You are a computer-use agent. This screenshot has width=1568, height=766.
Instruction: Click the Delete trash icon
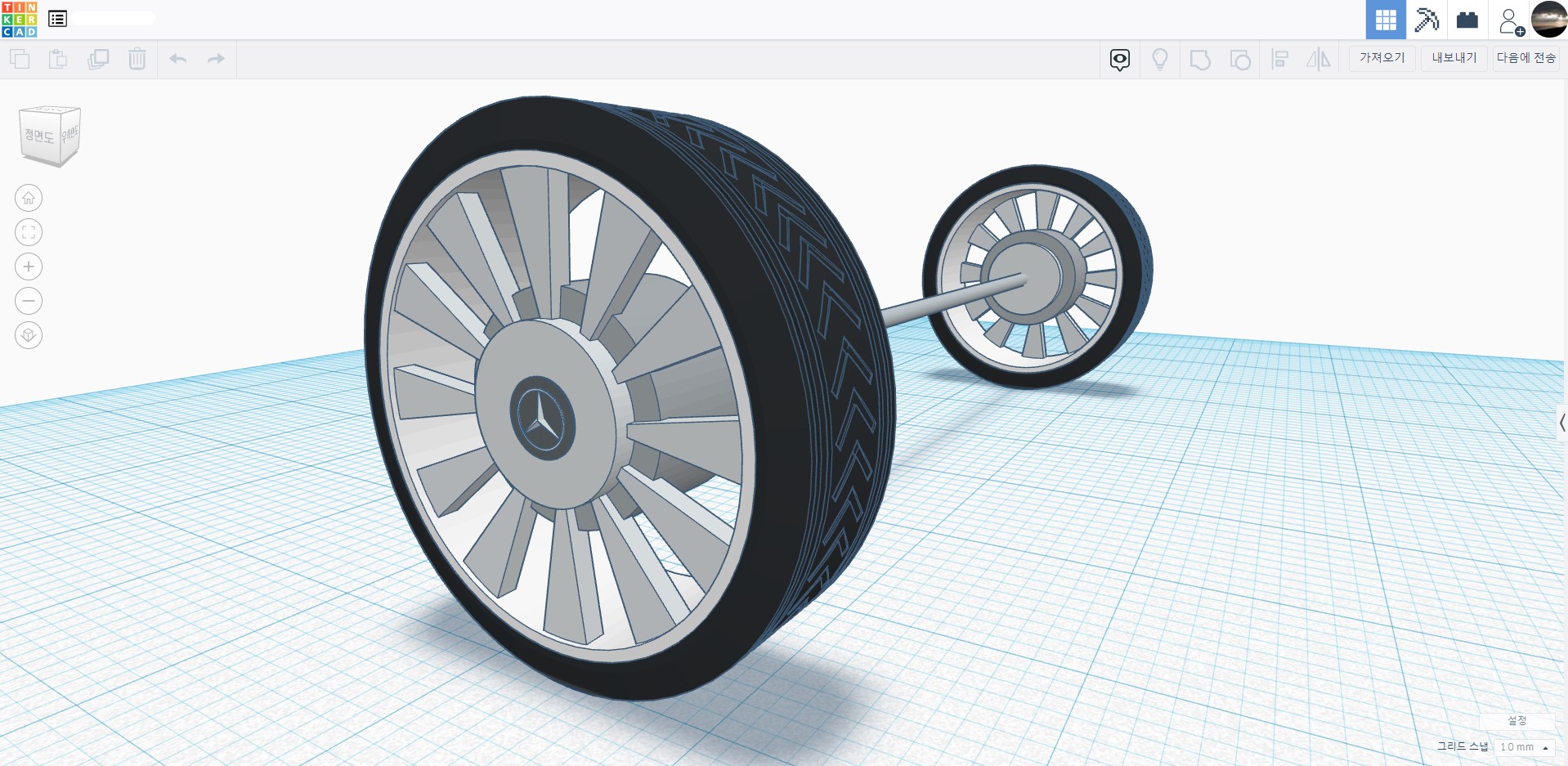(x=137, y=59)
